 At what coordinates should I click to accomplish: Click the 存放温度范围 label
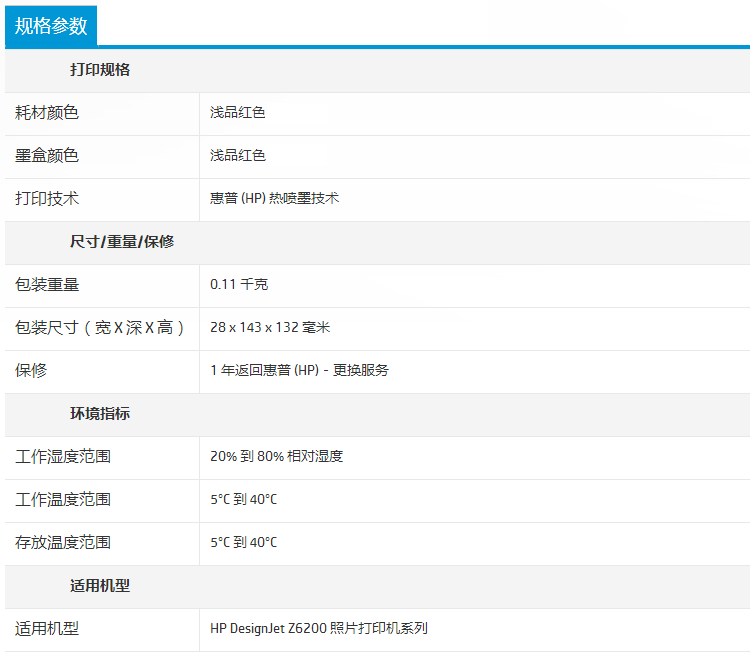click(63, 543)
